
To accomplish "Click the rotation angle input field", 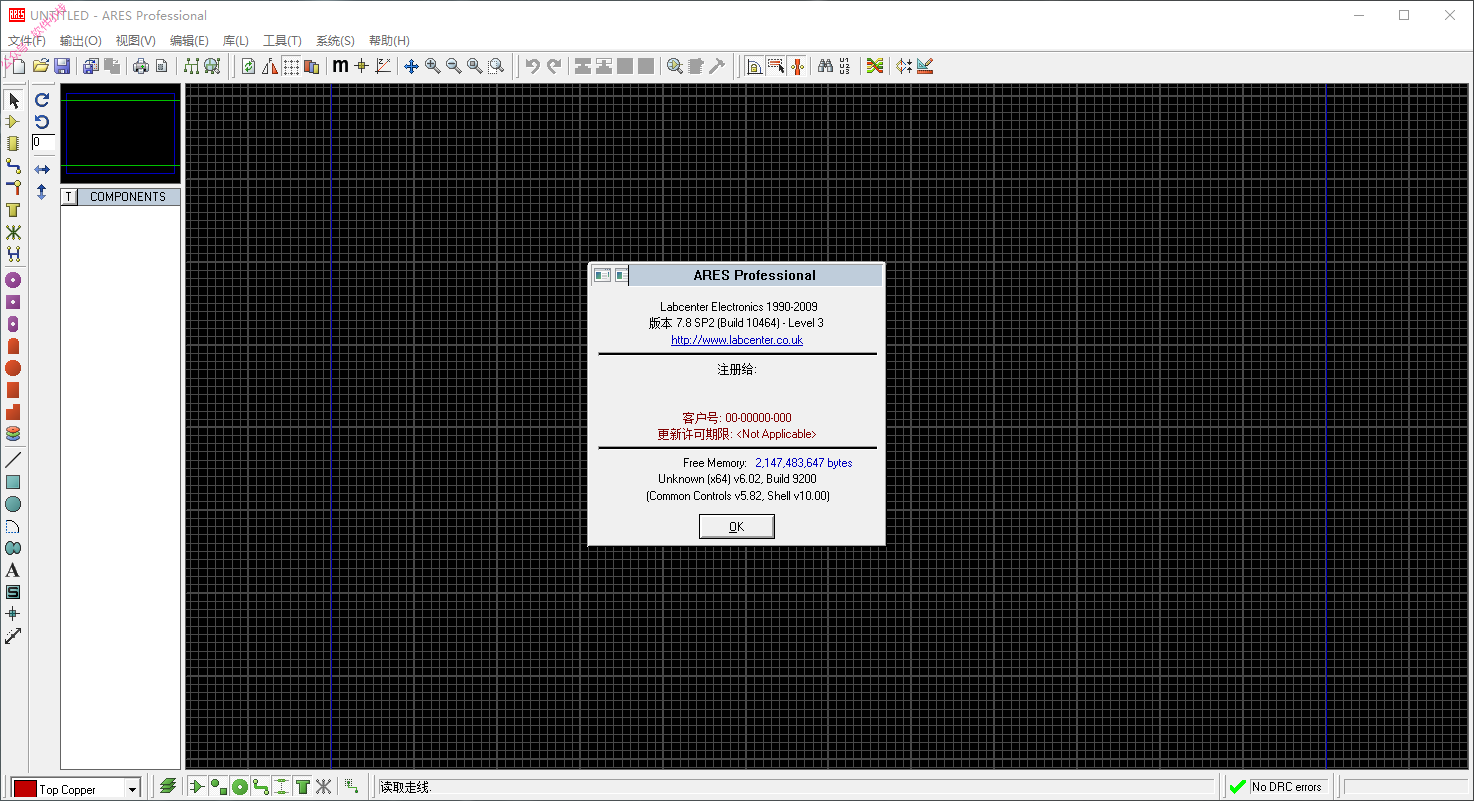I will (x=43, y=143).
